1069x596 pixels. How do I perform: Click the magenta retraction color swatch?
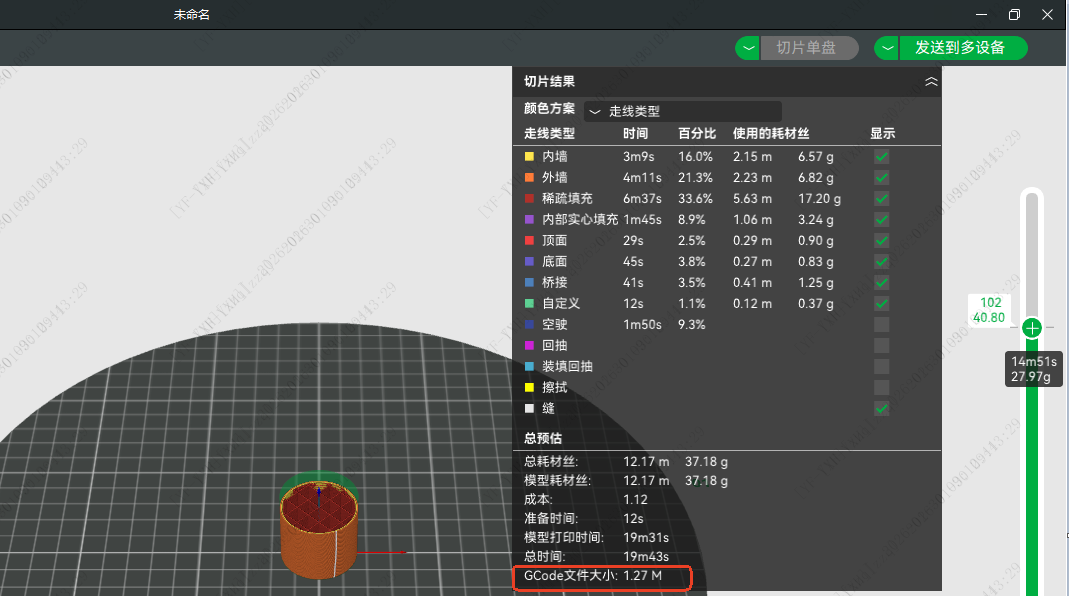pos(529,346)
